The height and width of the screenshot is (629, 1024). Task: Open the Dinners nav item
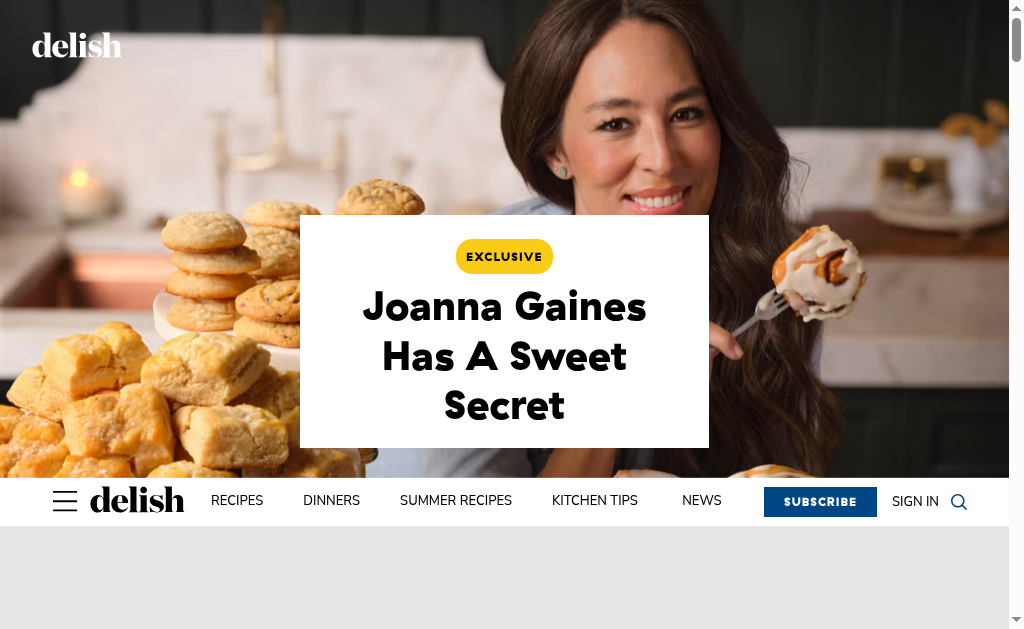pos(331,500)
